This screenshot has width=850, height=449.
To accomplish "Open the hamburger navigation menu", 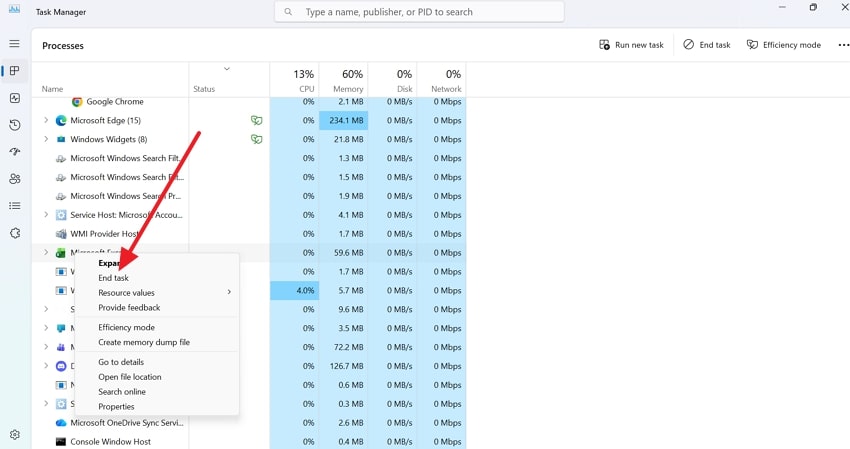I will (15, 44).
